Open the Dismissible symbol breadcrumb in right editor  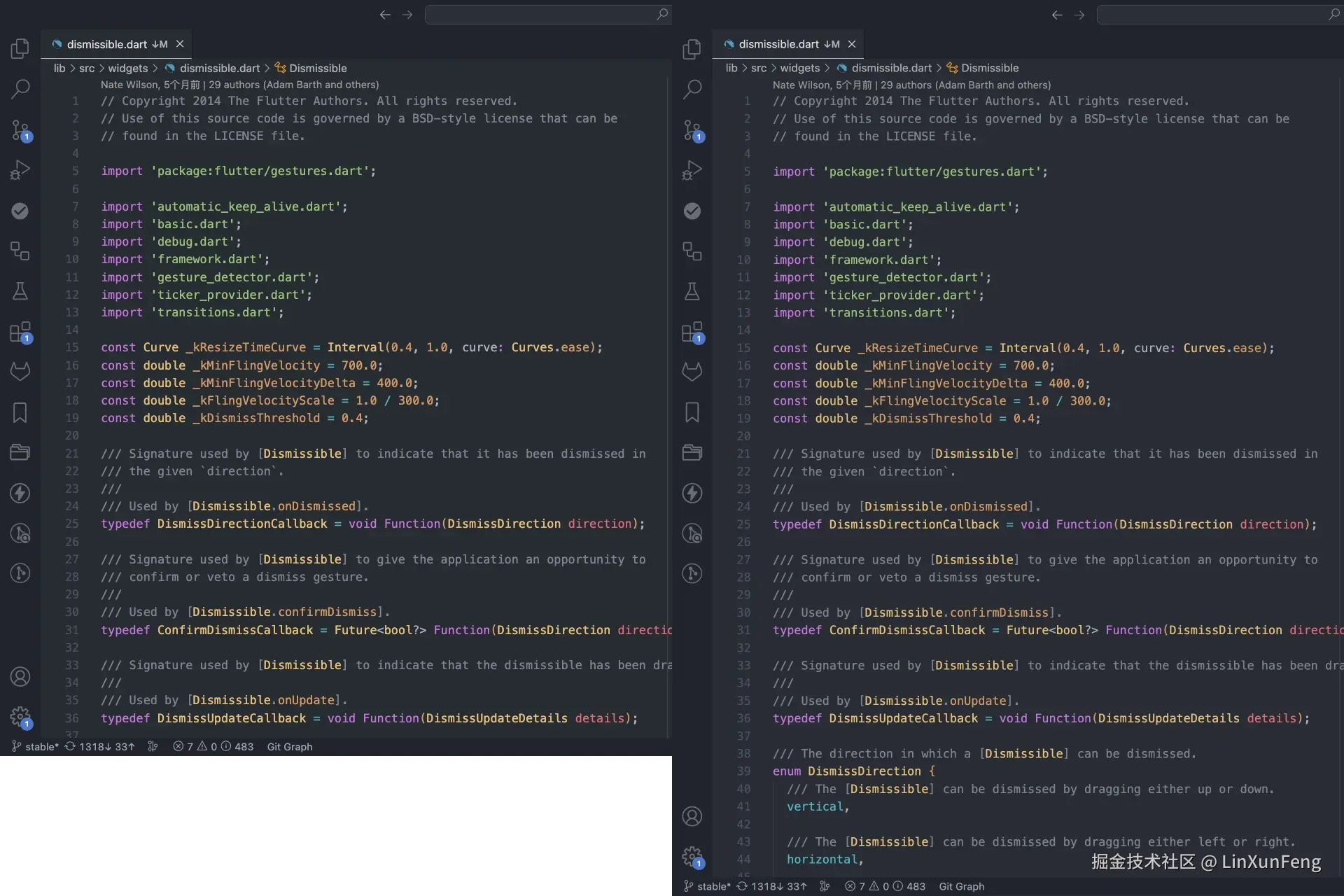[x=989, y=68]
